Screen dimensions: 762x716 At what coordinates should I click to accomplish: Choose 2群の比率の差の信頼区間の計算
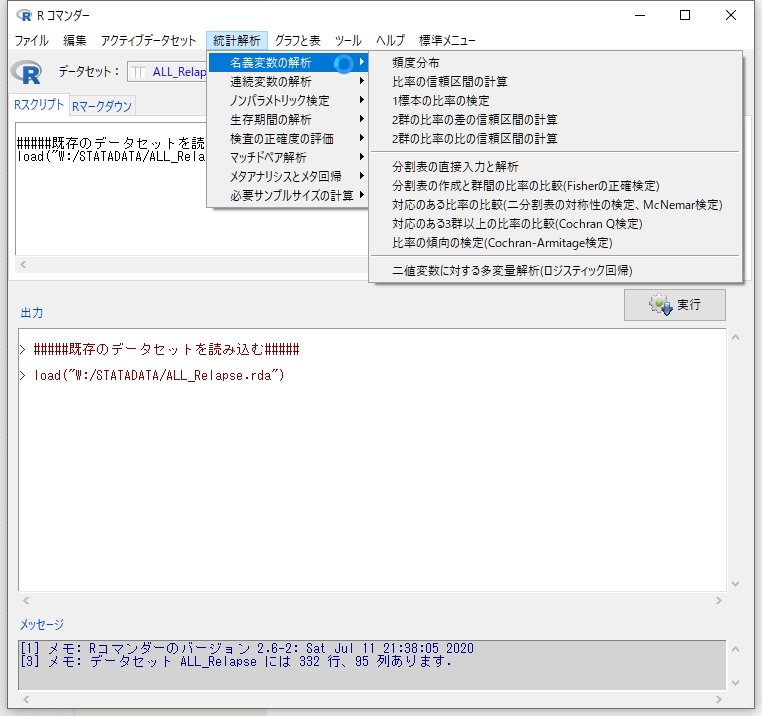click(555, 120)
